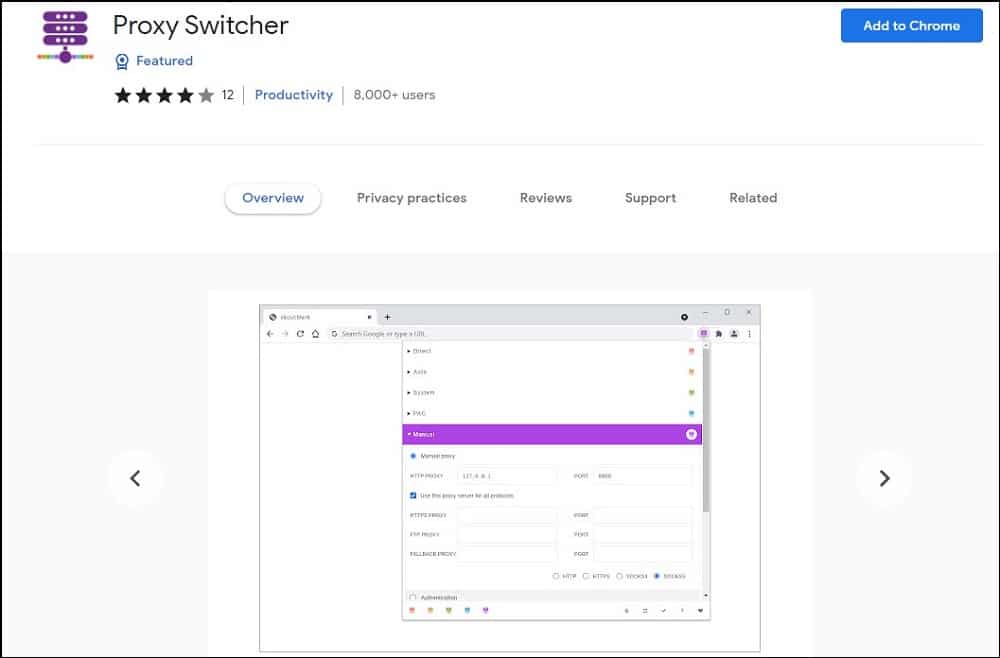Click the Add to Chrome button

pyautogui.click(x=911, y=26)
